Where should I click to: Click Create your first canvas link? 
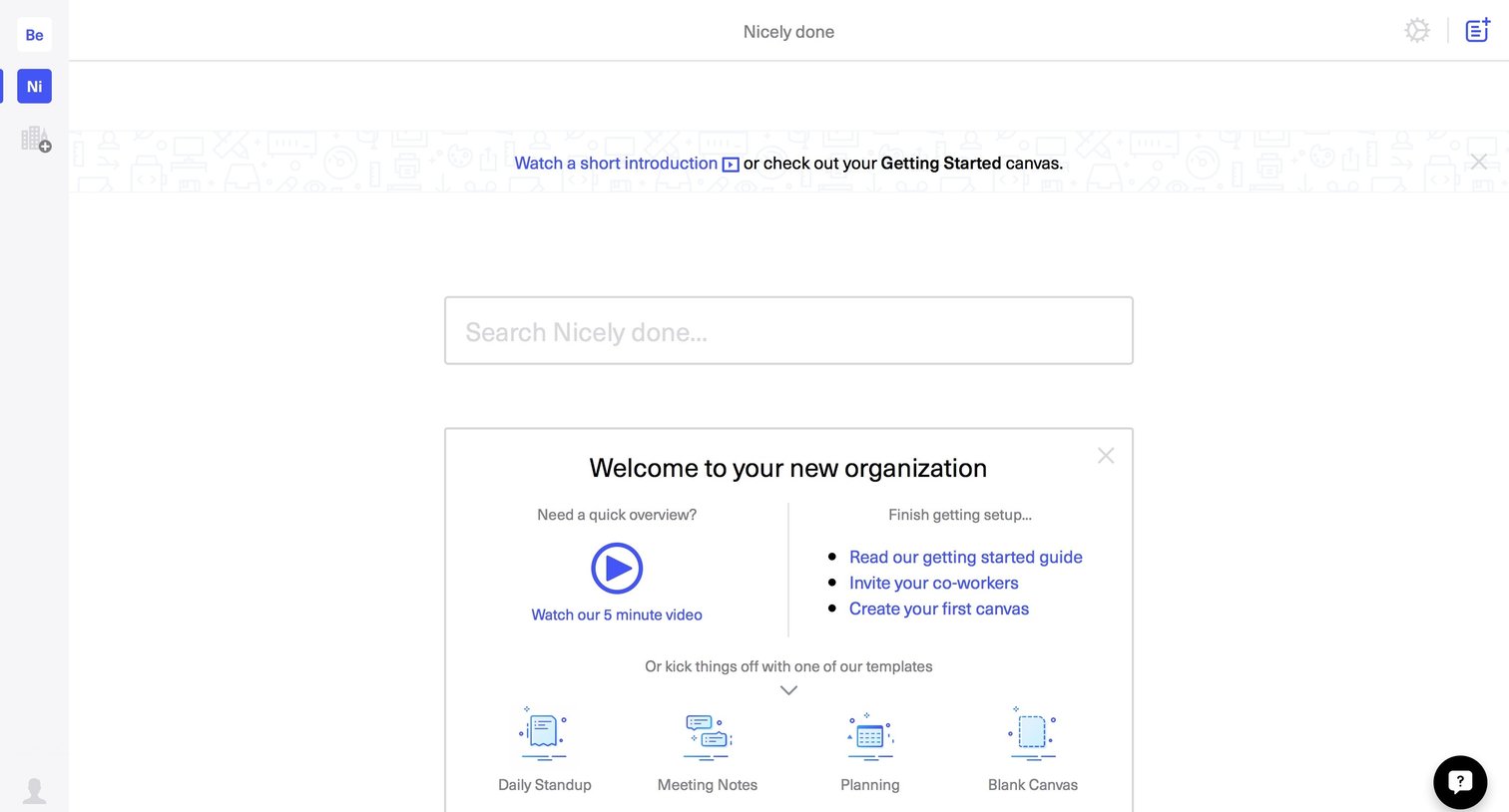click(x=938, y=609)
